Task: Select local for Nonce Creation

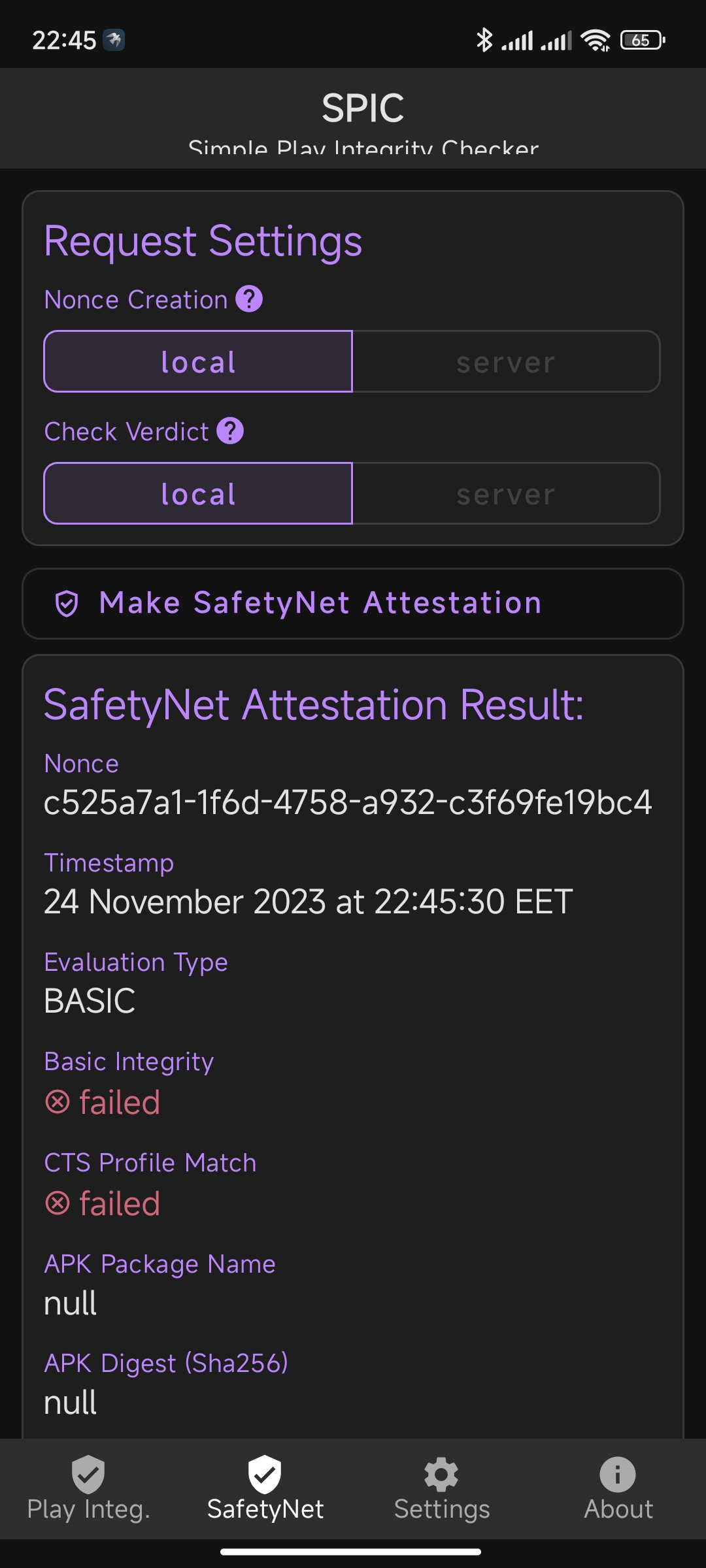Action: (x=198, y=361)
